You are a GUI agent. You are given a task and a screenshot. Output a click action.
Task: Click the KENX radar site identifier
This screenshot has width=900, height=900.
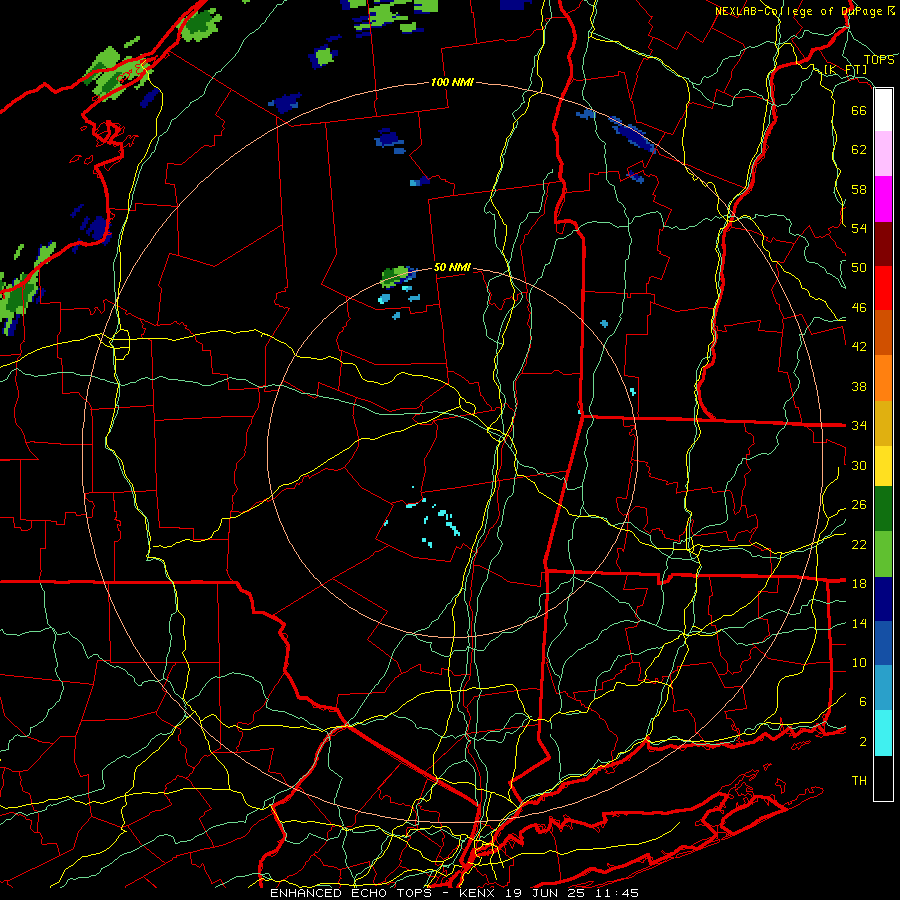(479, 893)
